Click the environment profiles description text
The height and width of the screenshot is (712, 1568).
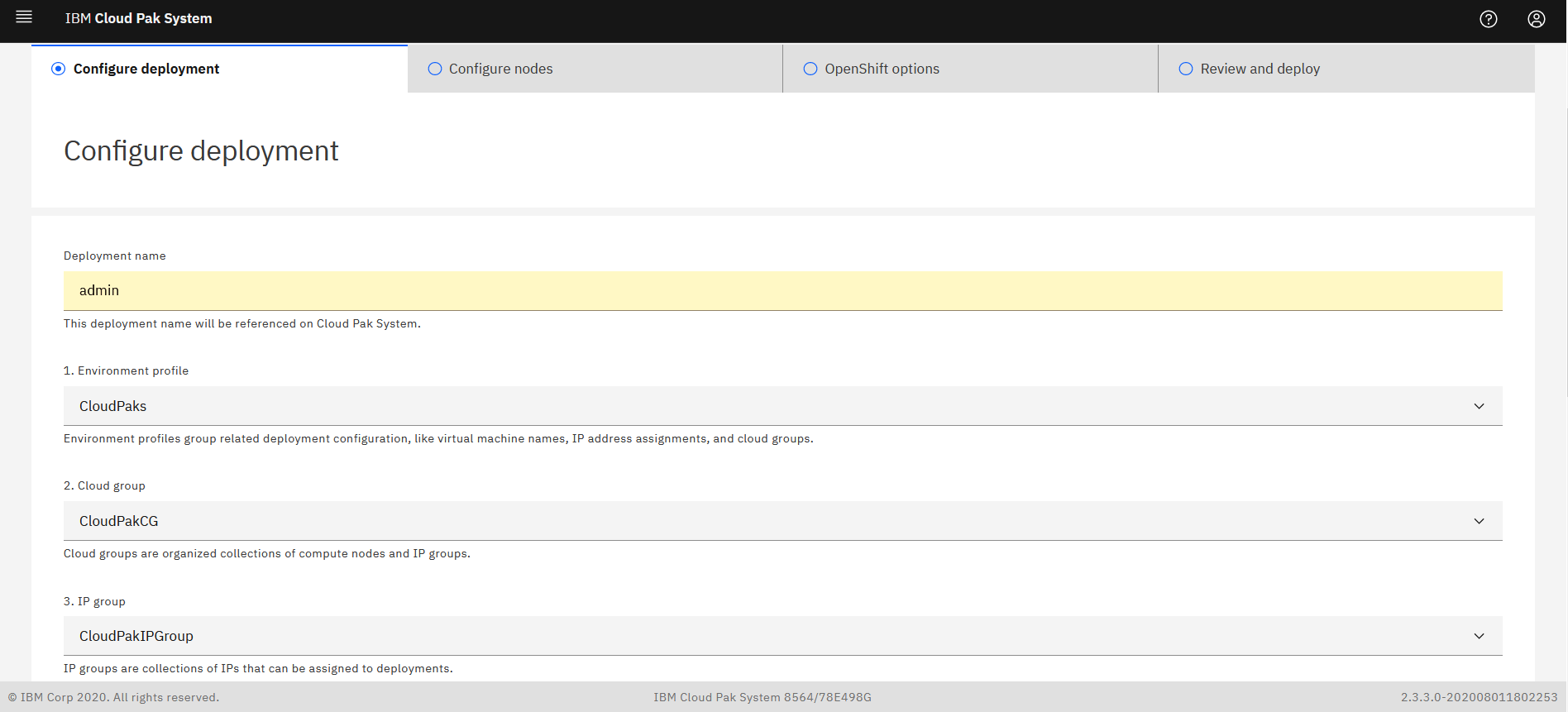[438, 438]
